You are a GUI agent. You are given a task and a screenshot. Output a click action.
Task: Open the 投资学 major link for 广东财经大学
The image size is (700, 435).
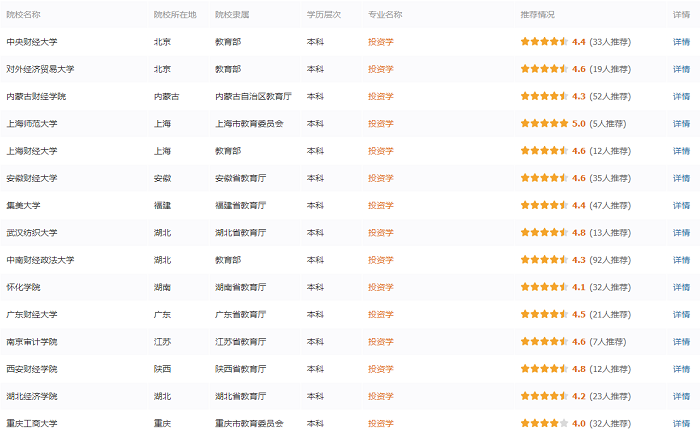tap(381, 314)
